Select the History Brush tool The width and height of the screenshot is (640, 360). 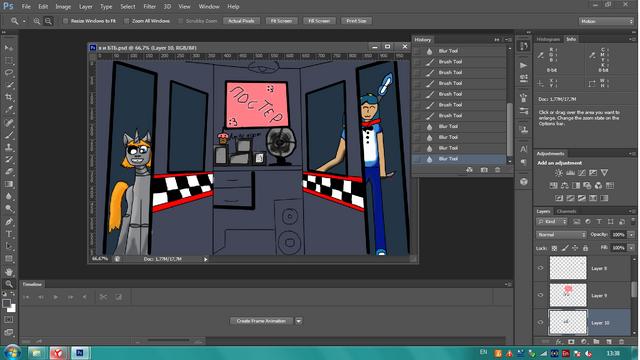(x=9, y=159)
